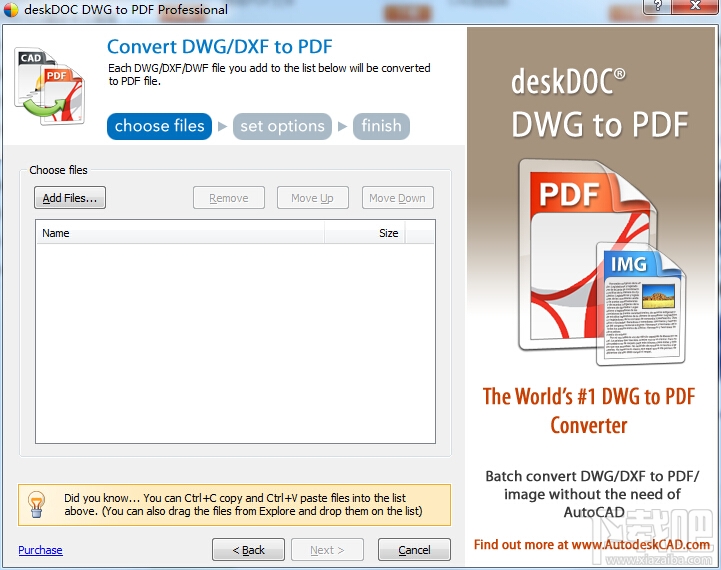Click the deskDOC title bar logo icon
The height and width of the screenshot is (570, 721).
click(x=11, y=10)
